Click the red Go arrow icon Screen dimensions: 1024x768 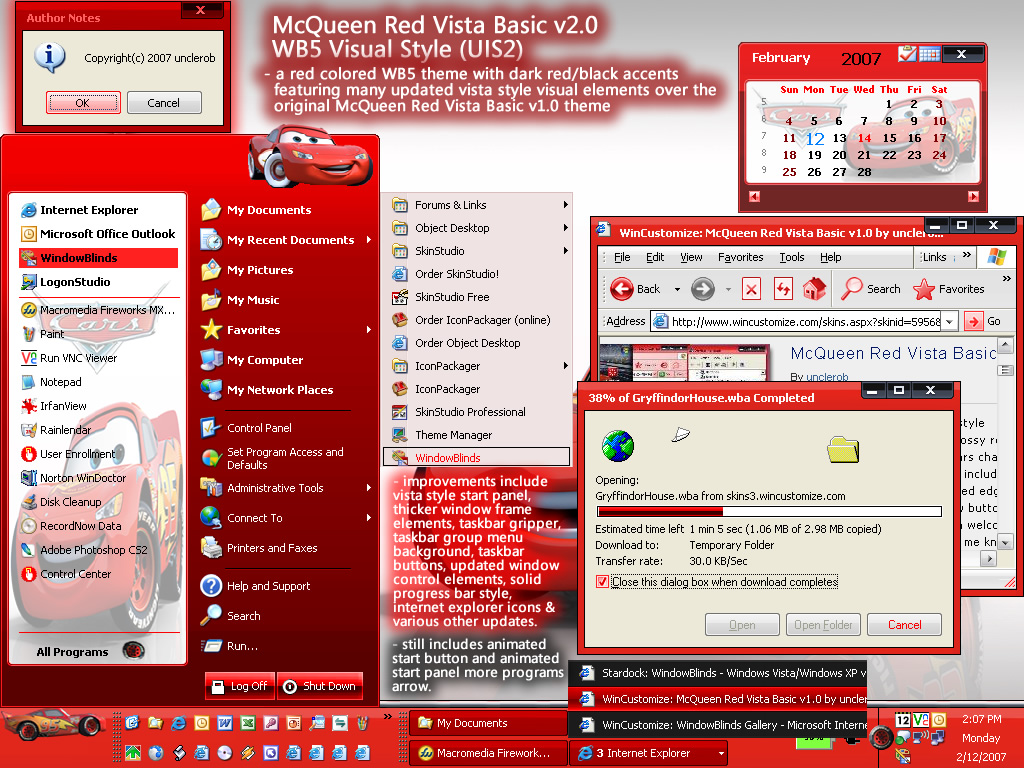(x=973, y=321)
